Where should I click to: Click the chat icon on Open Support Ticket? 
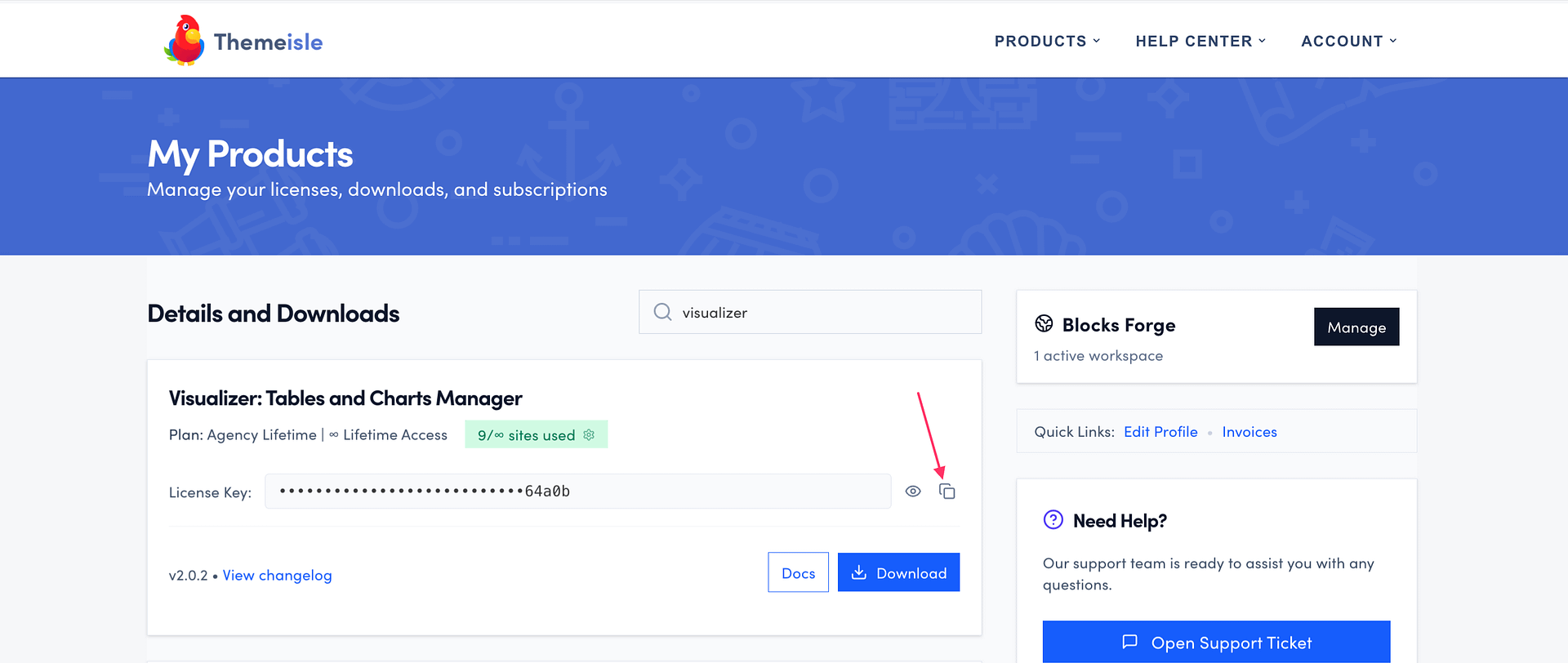(1130, 642)
